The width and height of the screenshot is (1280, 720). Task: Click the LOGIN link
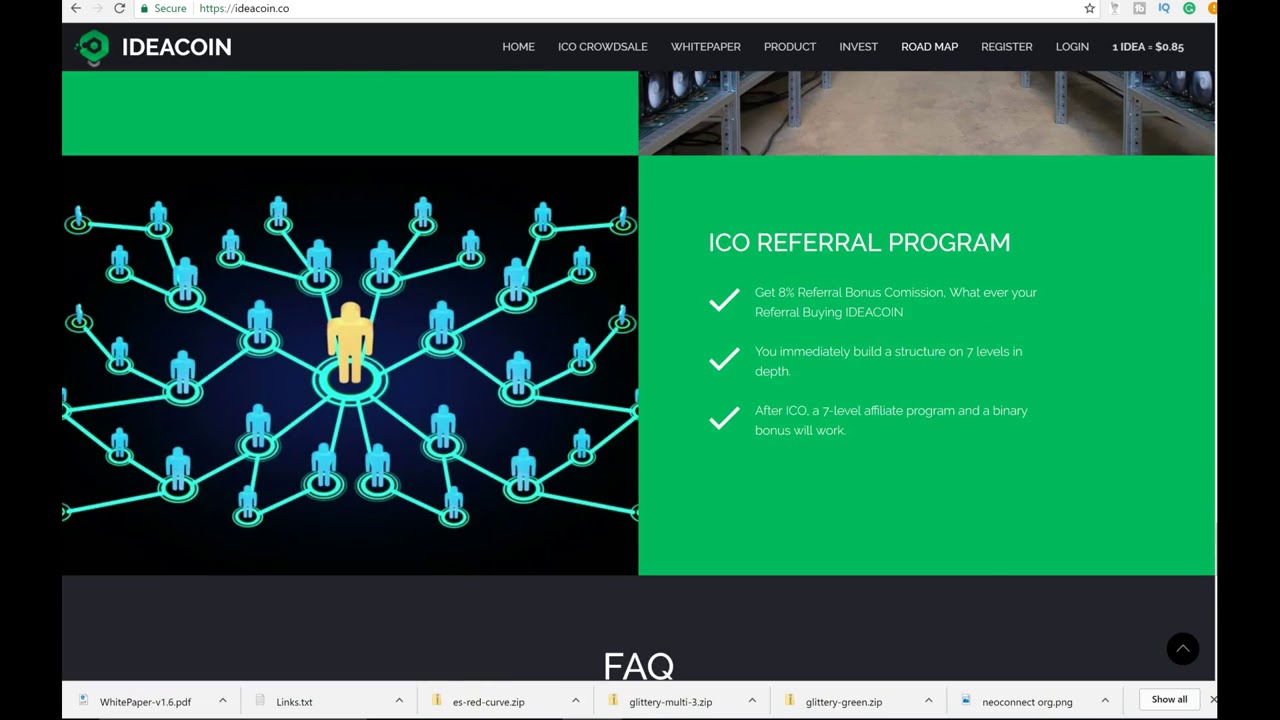[x=1072, y=47]
